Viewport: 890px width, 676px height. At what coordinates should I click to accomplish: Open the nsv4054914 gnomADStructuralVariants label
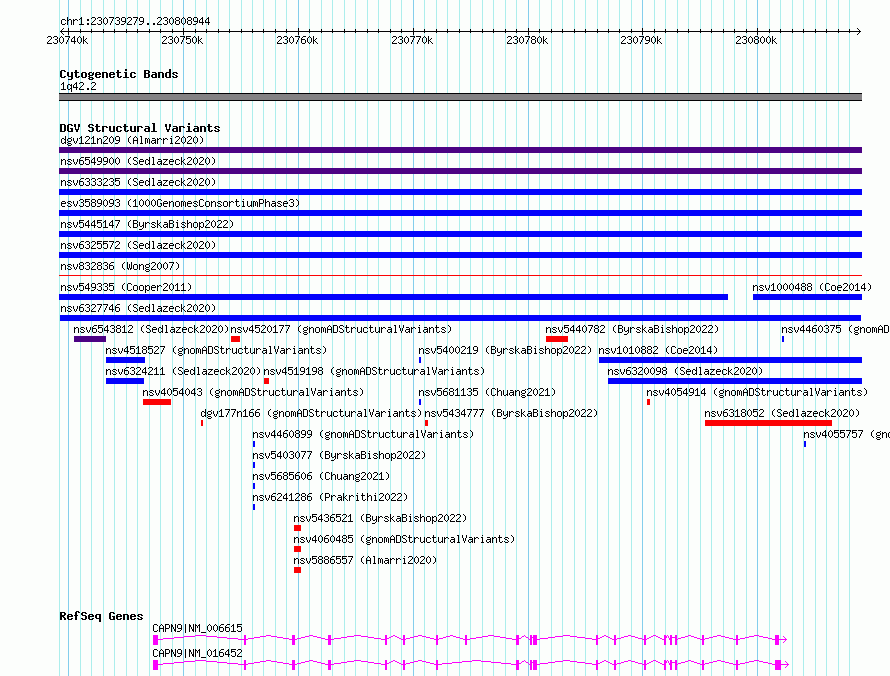757,392
